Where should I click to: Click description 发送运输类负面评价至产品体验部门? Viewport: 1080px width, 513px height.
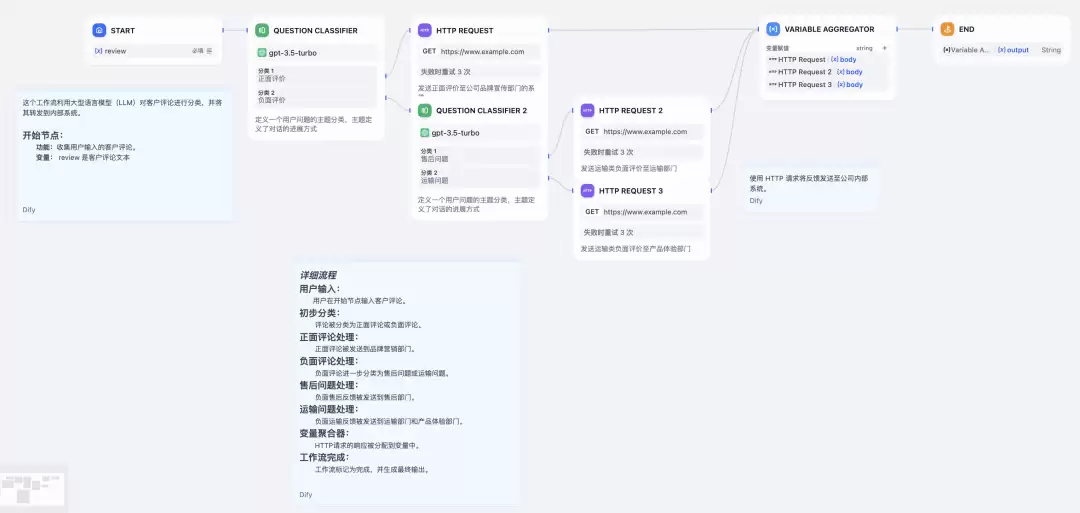point(636,249)
